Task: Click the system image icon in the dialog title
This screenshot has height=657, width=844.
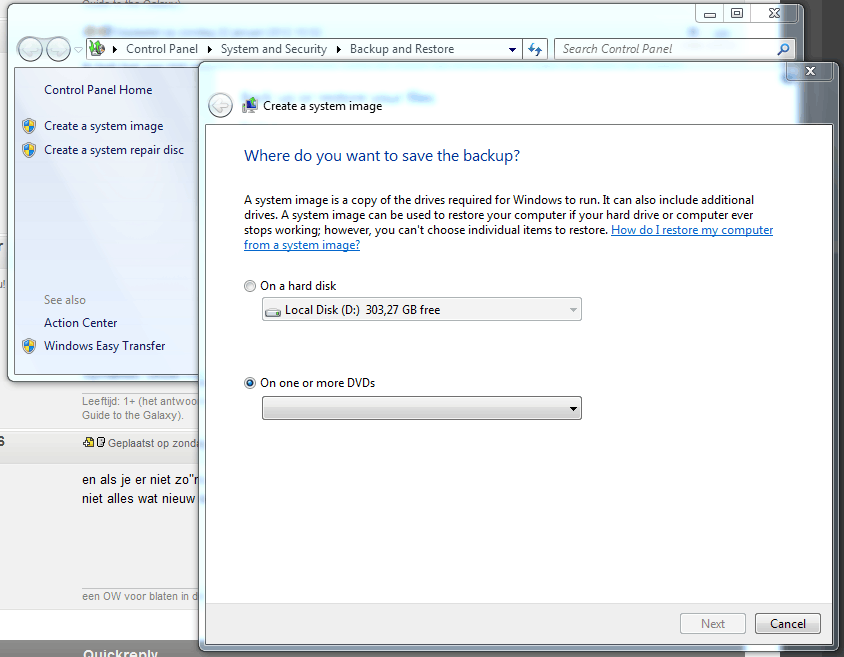Action: tap(249, 105)
